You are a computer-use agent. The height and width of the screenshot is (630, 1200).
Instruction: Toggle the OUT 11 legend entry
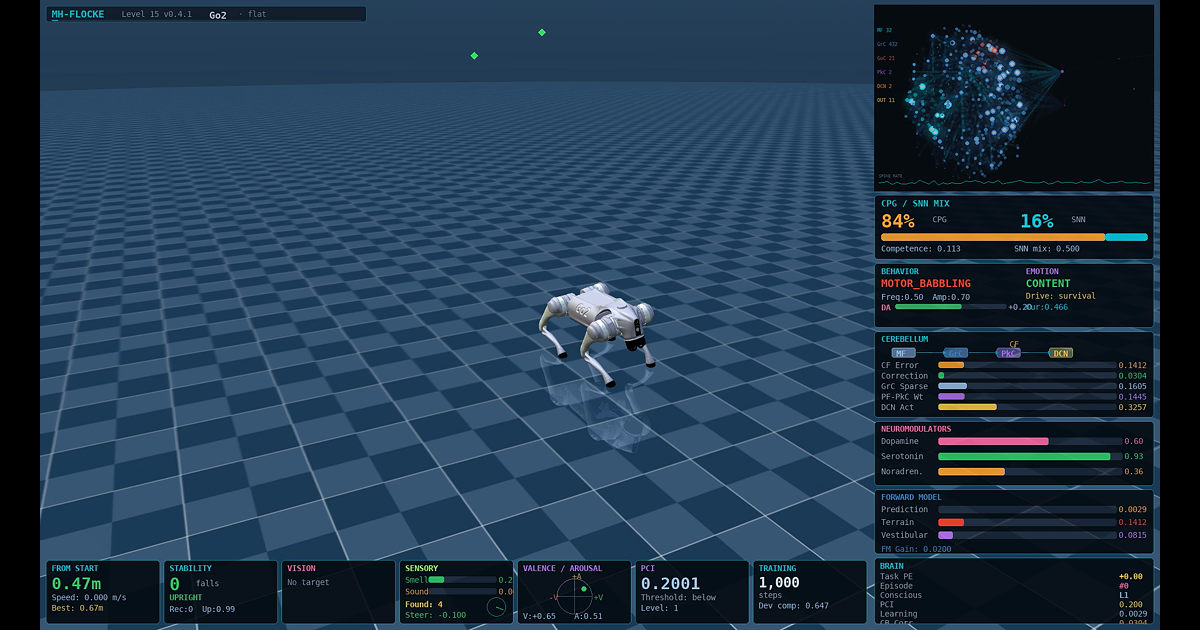885,100
